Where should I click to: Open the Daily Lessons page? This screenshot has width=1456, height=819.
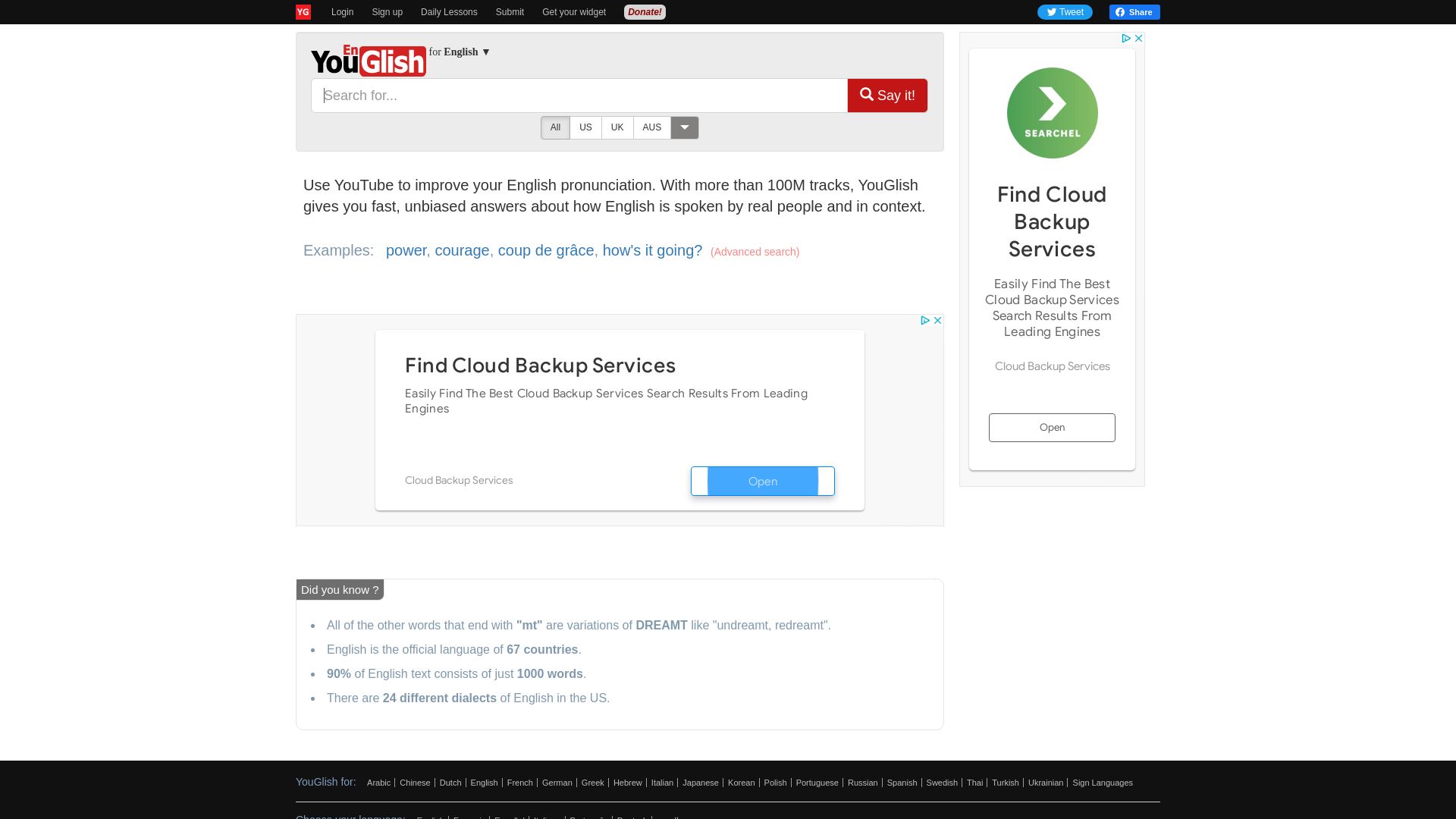click(x=449, y=11)
